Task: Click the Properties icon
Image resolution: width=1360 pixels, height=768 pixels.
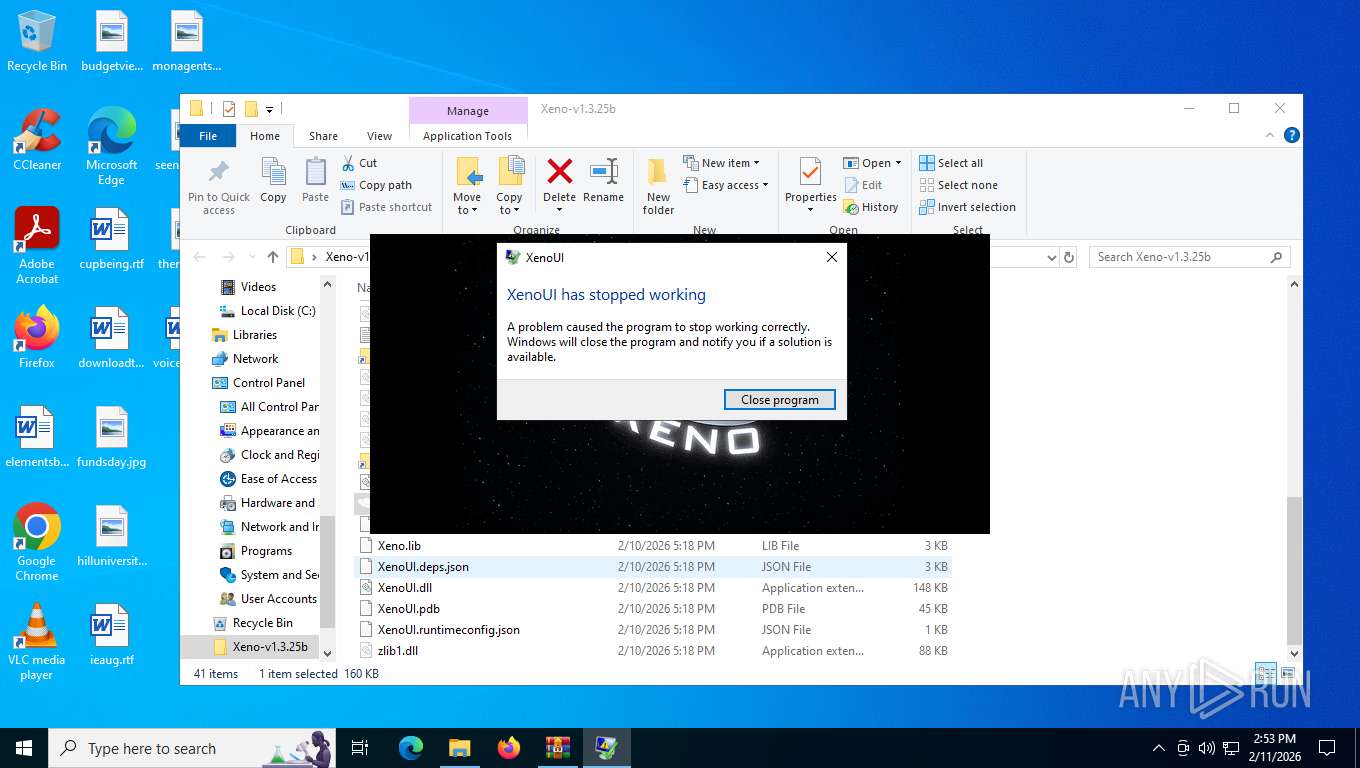Action: click(810, 172)
